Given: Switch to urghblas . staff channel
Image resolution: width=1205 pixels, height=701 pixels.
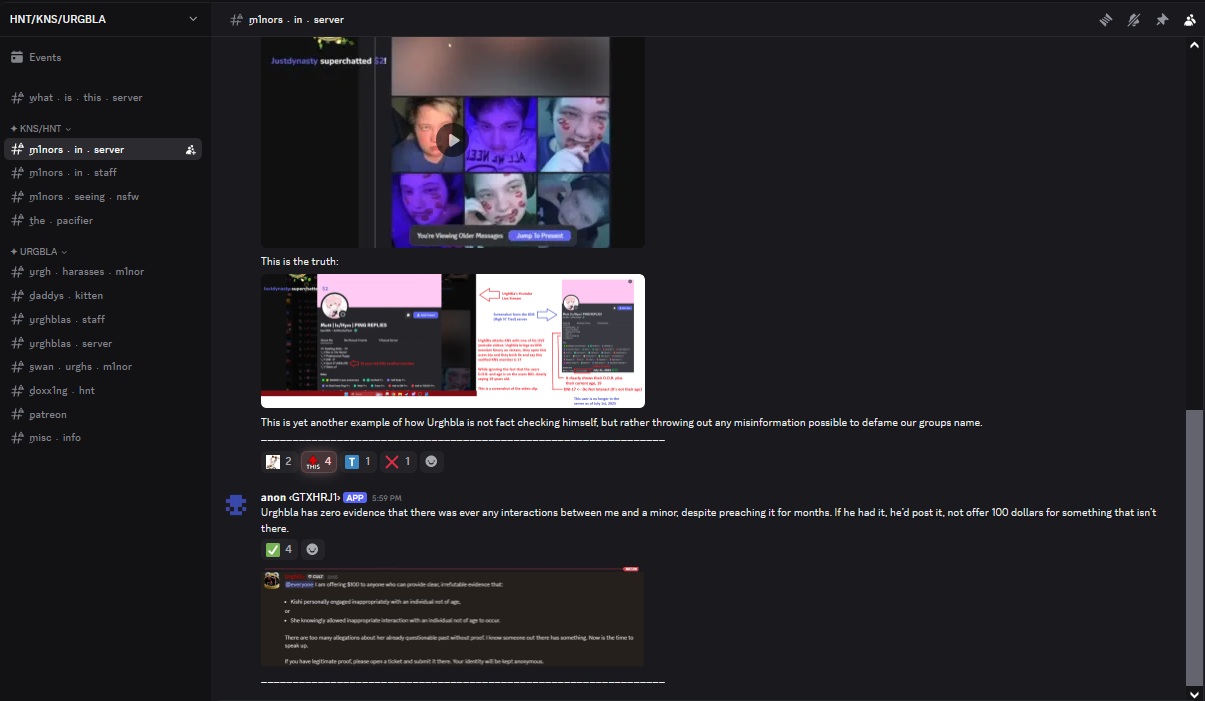Looking at the screenshot, I should pos(104,319).
